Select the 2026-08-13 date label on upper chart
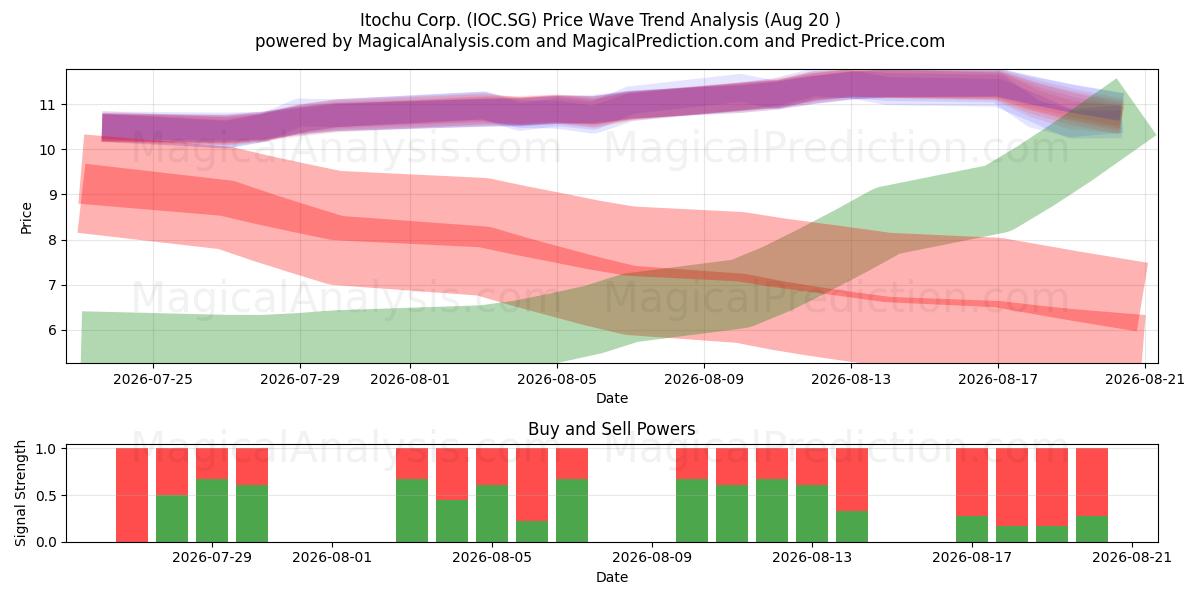Viewport: 1200px width, 600px height. pos(851,380)
